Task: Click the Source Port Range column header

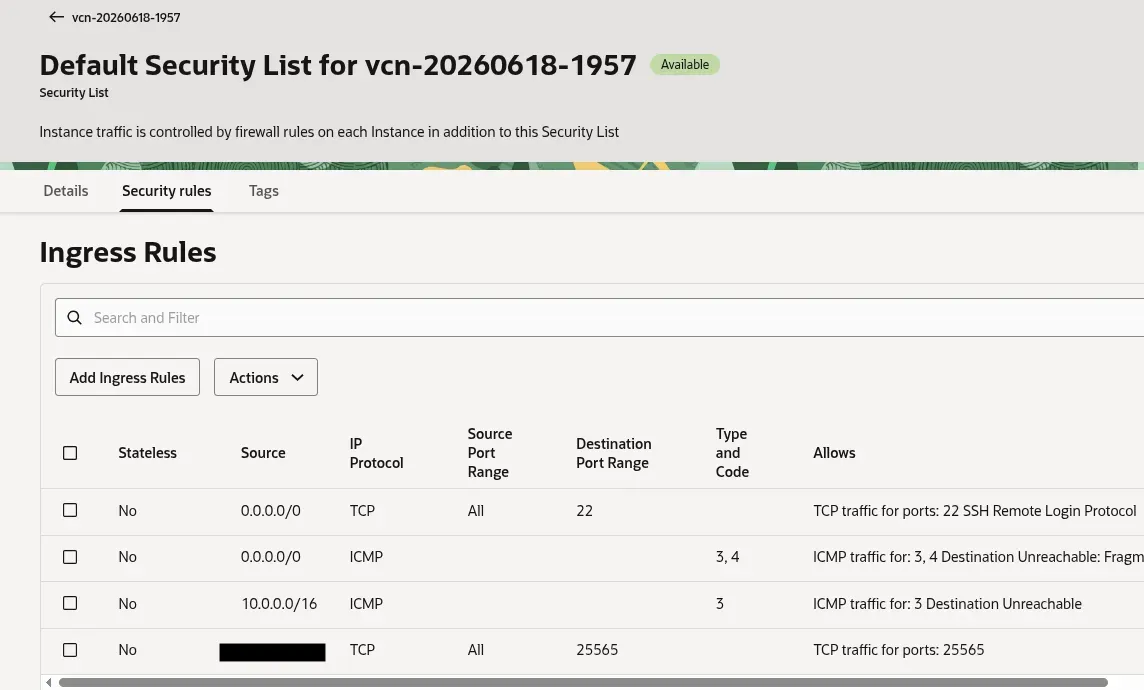Action: click(490, 452)
